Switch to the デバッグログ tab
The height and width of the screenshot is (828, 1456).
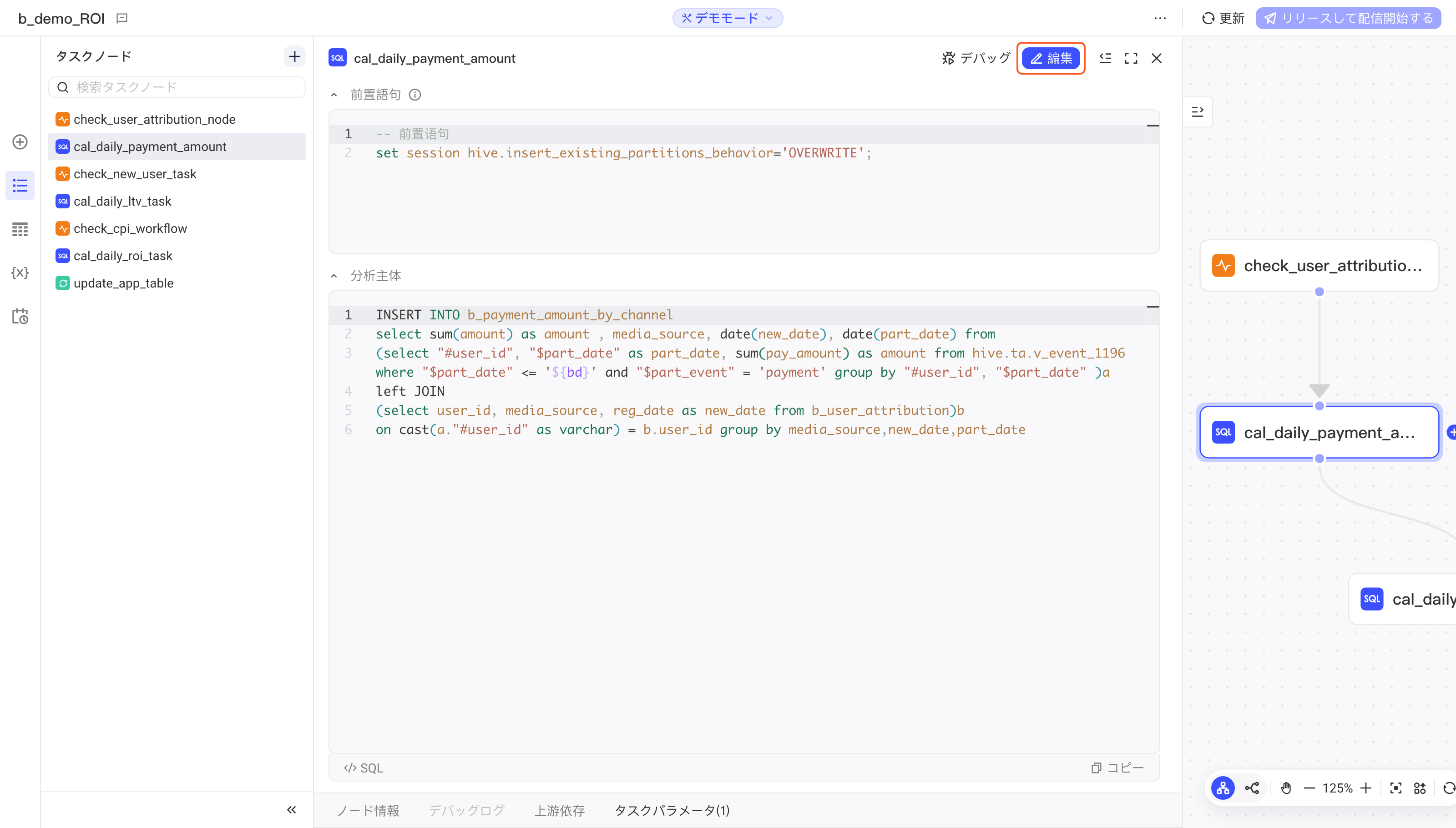coord(466,811)
